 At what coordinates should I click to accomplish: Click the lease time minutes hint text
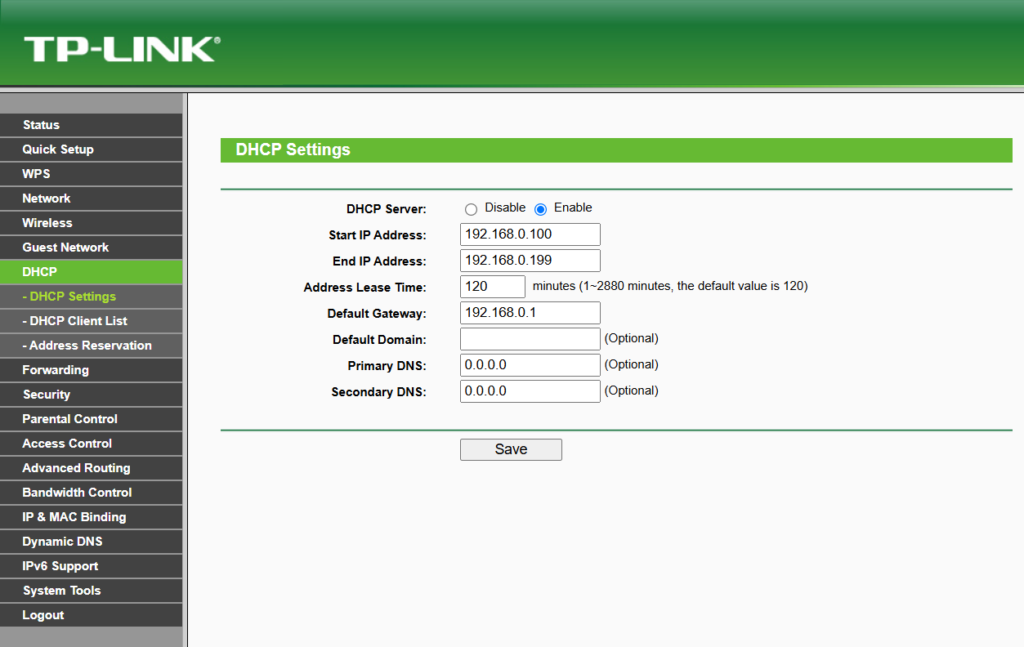click(x=670, y=286)
